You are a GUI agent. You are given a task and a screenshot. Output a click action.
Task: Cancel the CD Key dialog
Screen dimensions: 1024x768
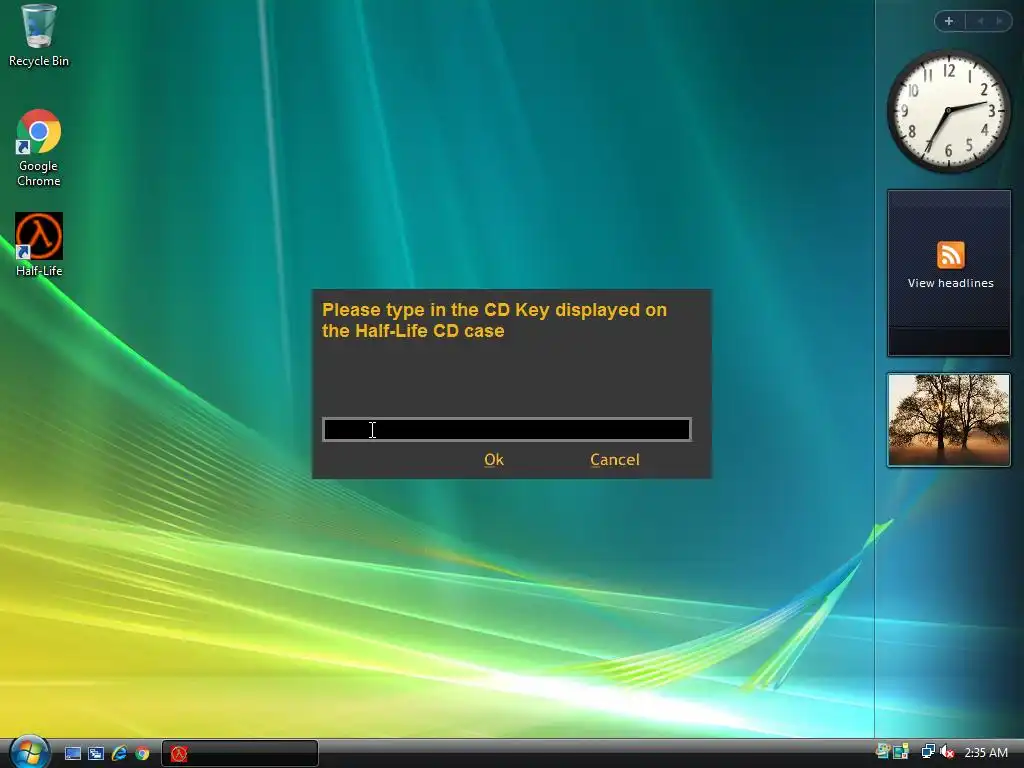[615, 460]
